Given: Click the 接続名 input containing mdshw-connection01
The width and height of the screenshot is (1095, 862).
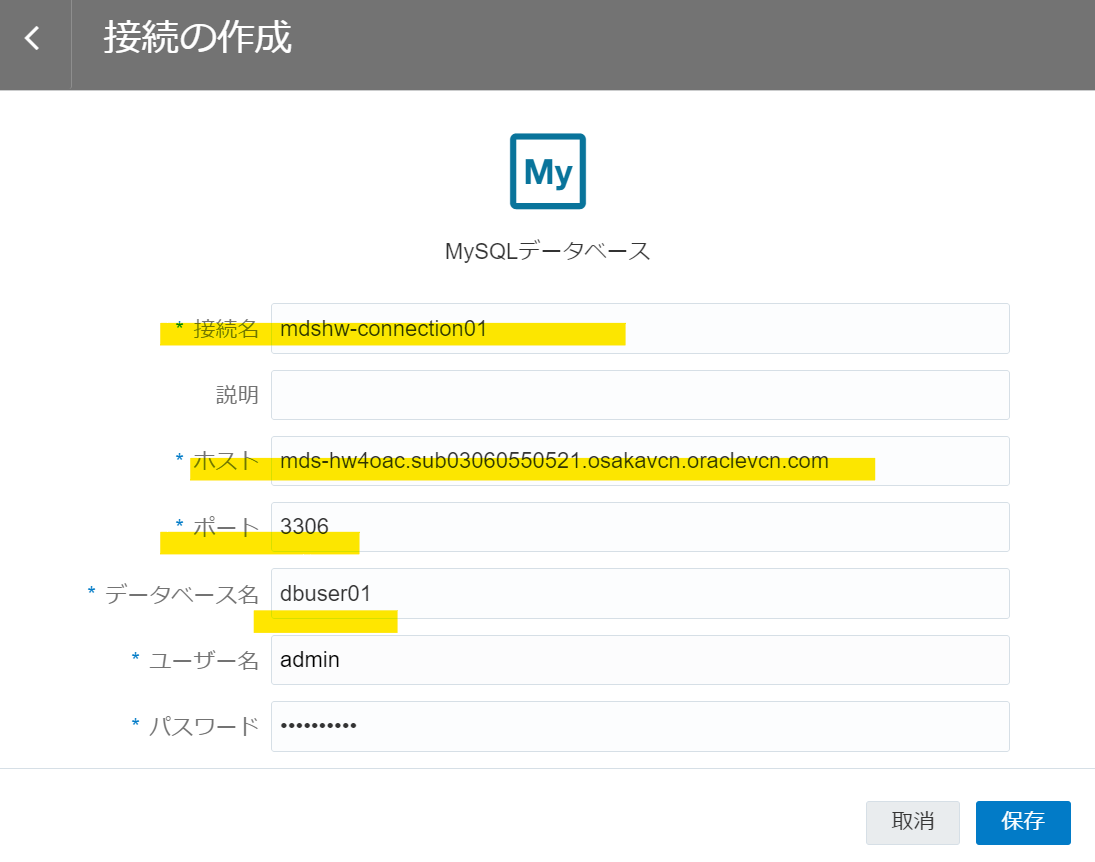Looking at the screenshot, I should pyautogui.click(x=640, y=328).
